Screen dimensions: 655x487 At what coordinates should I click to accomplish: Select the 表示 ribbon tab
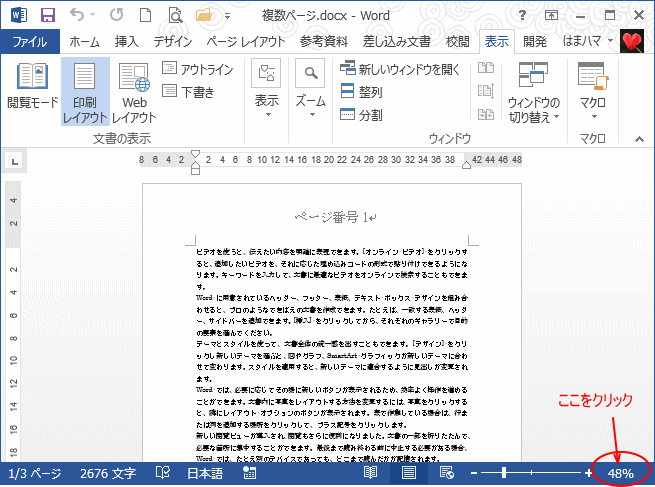point(497,41)
